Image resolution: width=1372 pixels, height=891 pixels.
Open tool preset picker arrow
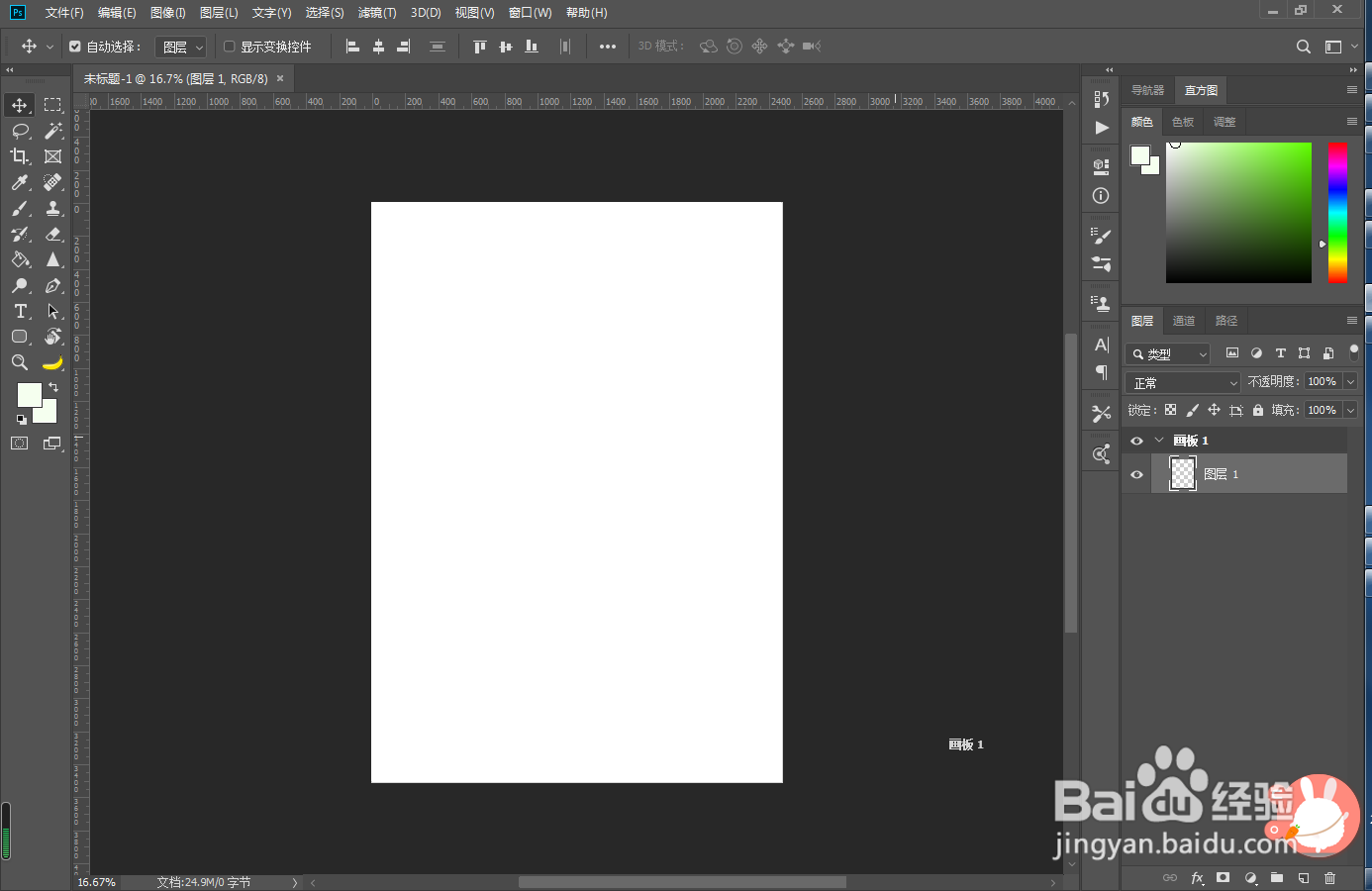[x=49, y=47]
